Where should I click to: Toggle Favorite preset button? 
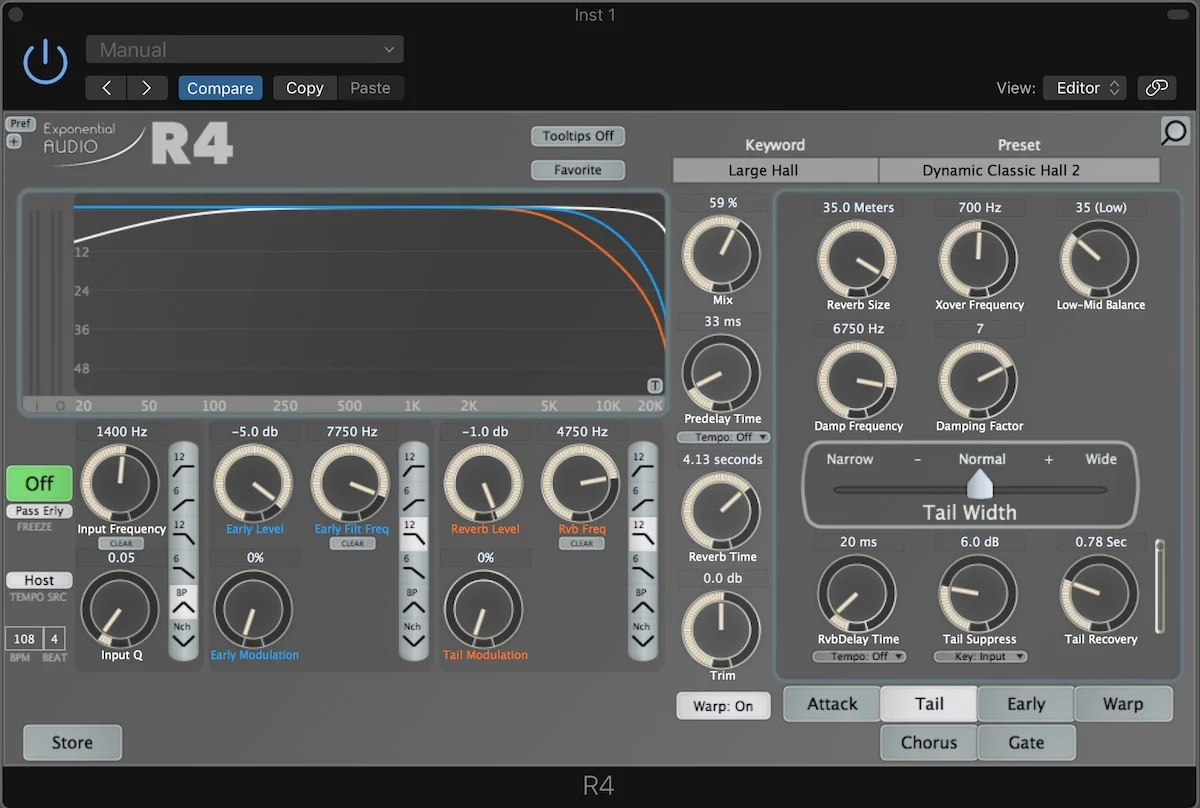coord(578,170)
